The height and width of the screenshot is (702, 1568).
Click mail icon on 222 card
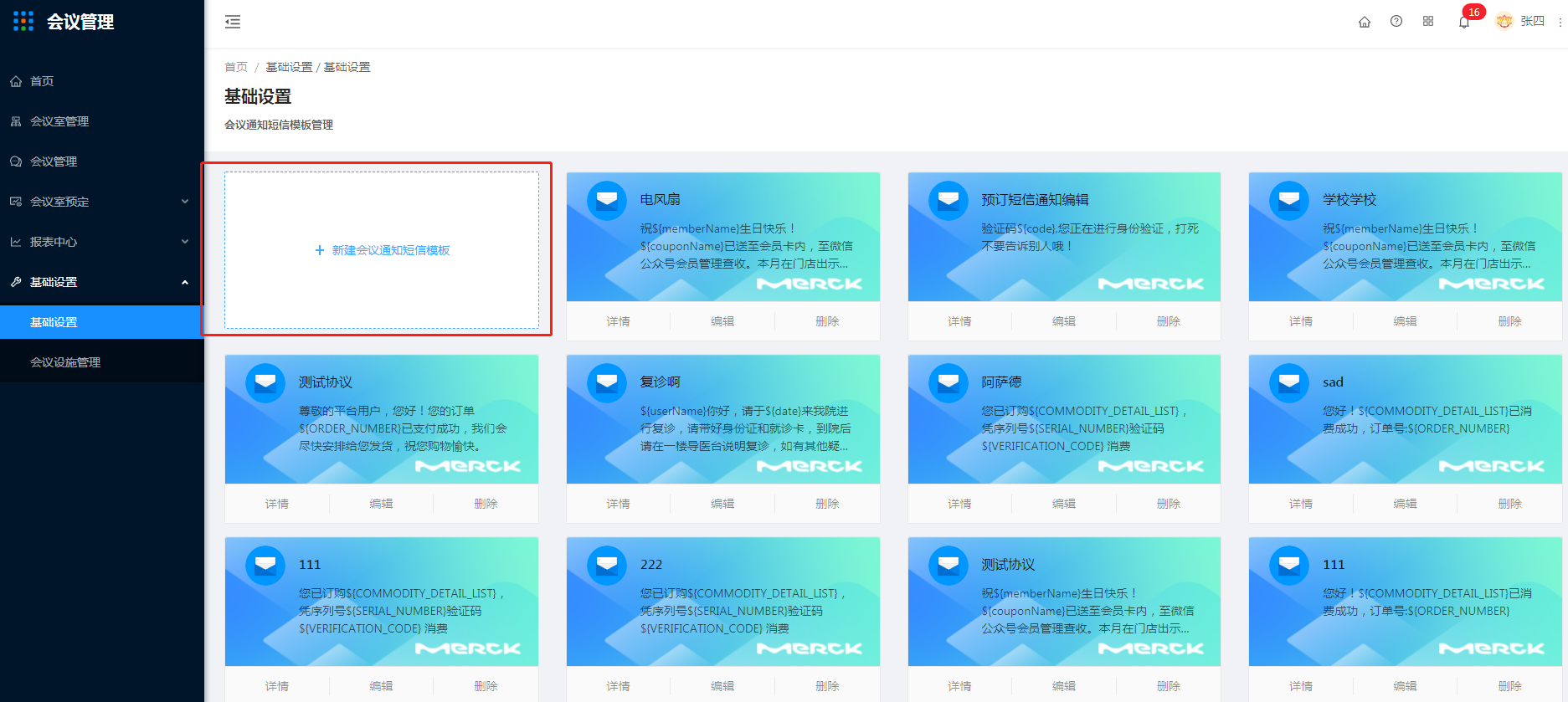point(607,566)
